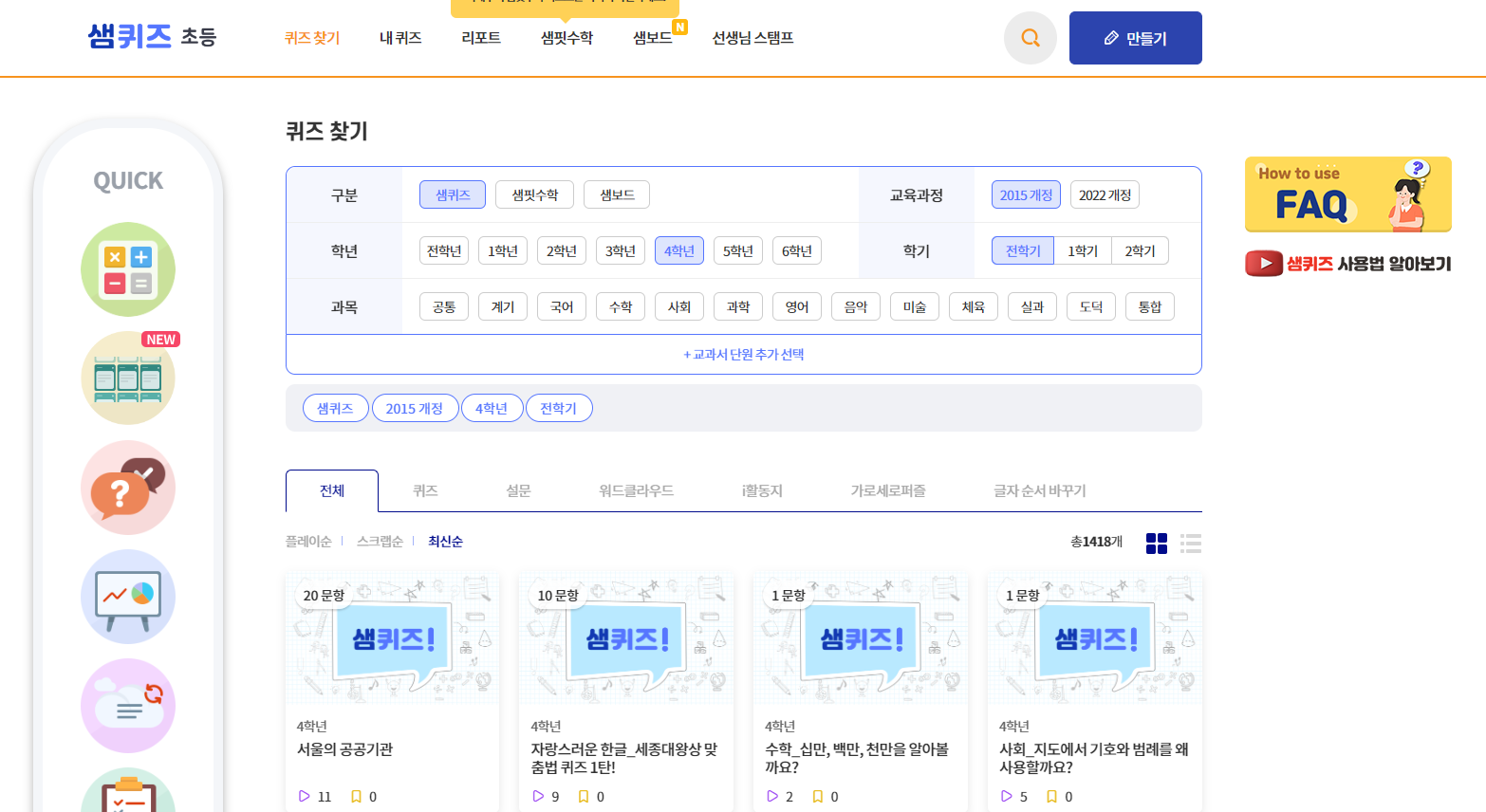
Task: Open the NEW board quick menu icon
Action: click(128, 378)
